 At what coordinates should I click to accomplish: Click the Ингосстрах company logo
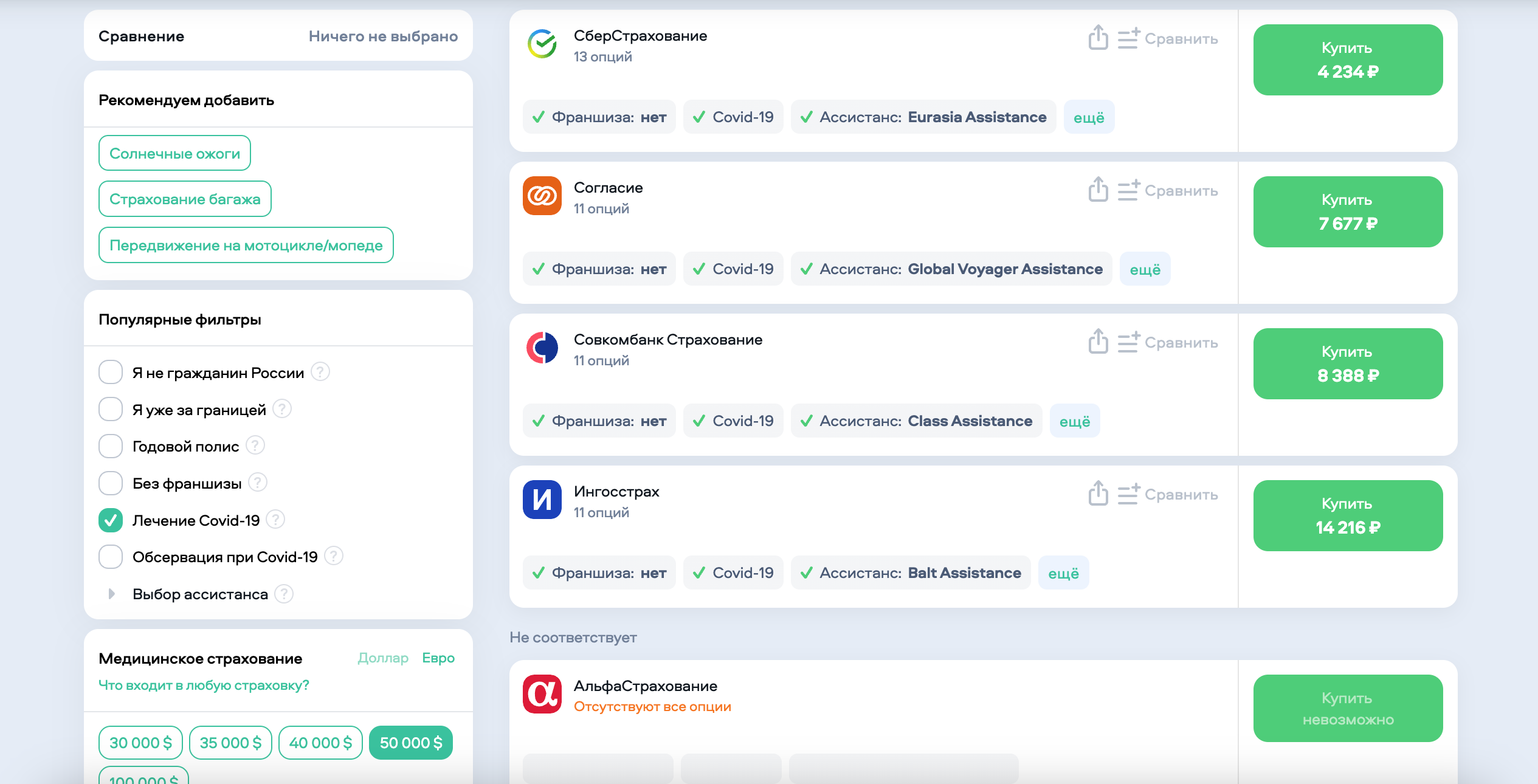pyautogui.click(x=542, y=500)
